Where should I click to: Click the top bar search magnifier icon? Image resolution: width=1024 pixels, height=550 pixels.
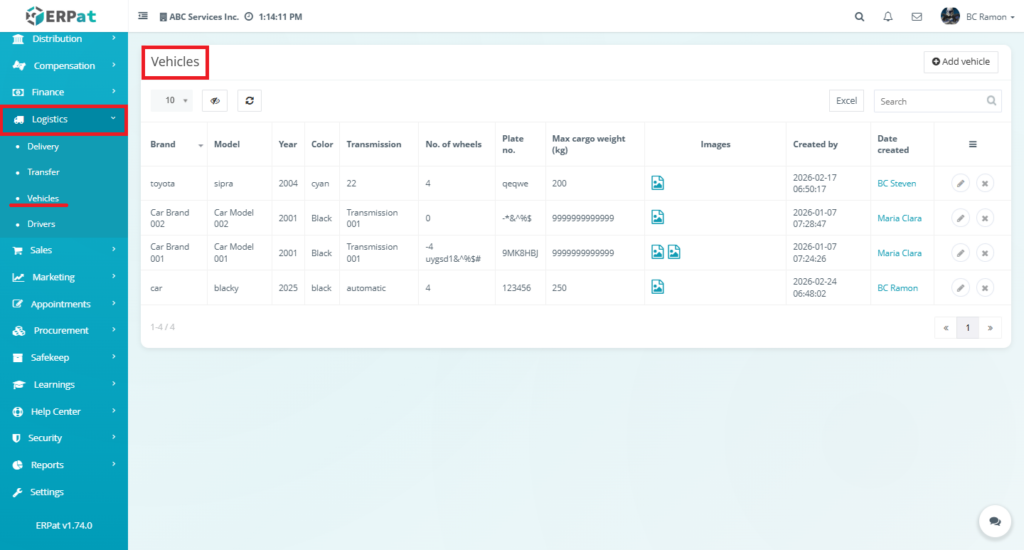click(860, 17)
